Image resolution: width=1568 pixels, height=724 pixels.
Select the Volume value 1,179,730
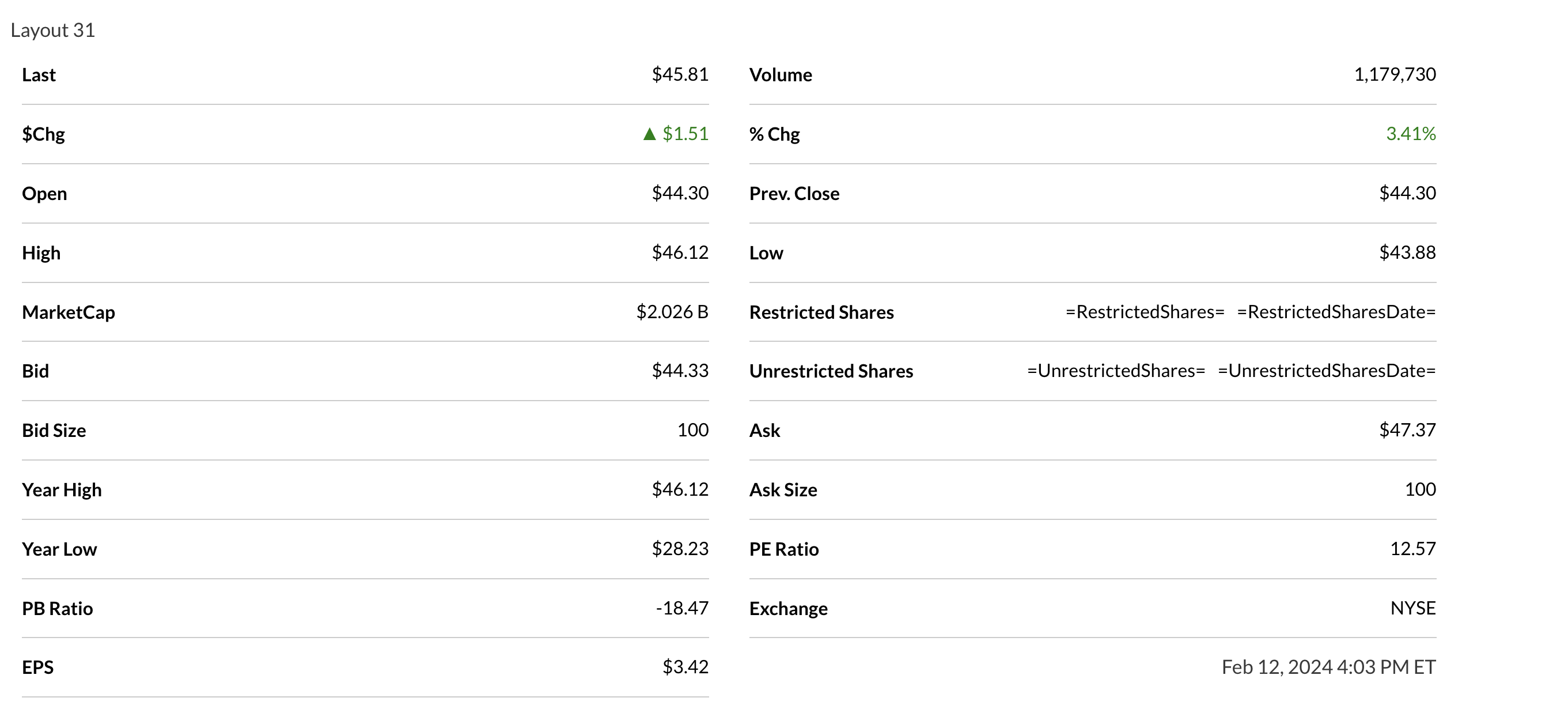[x=1394, y=74]
